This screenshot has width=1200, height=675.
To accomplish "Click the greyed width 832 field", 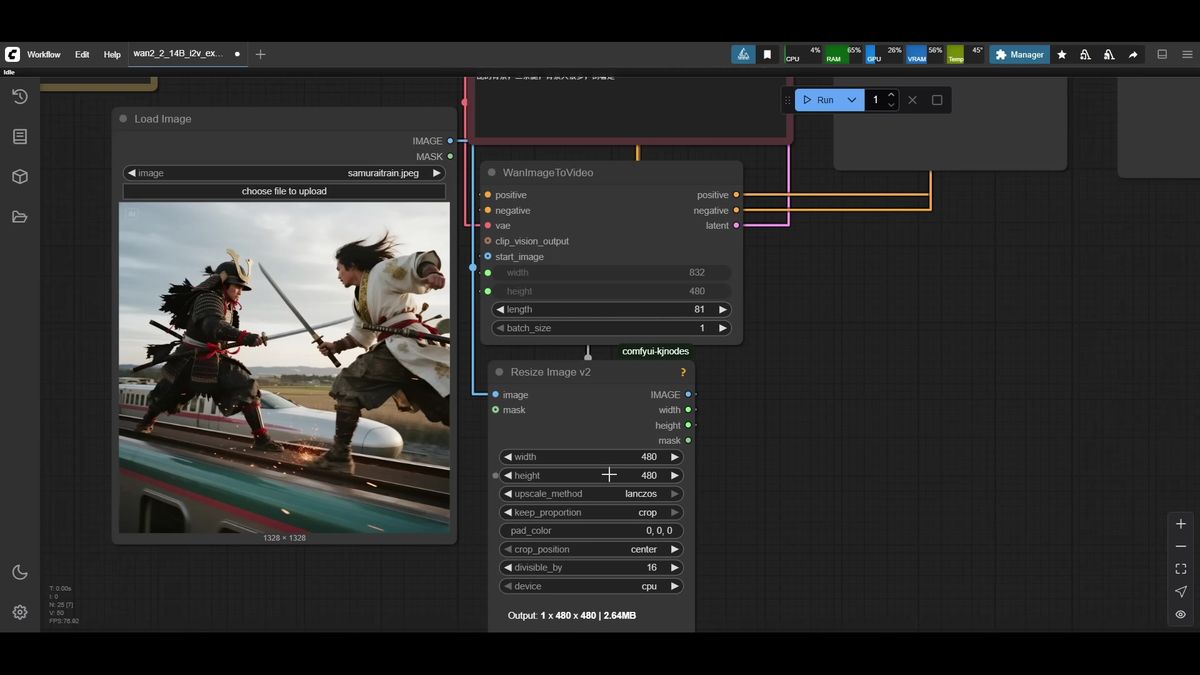I will (x=611, y=272).
